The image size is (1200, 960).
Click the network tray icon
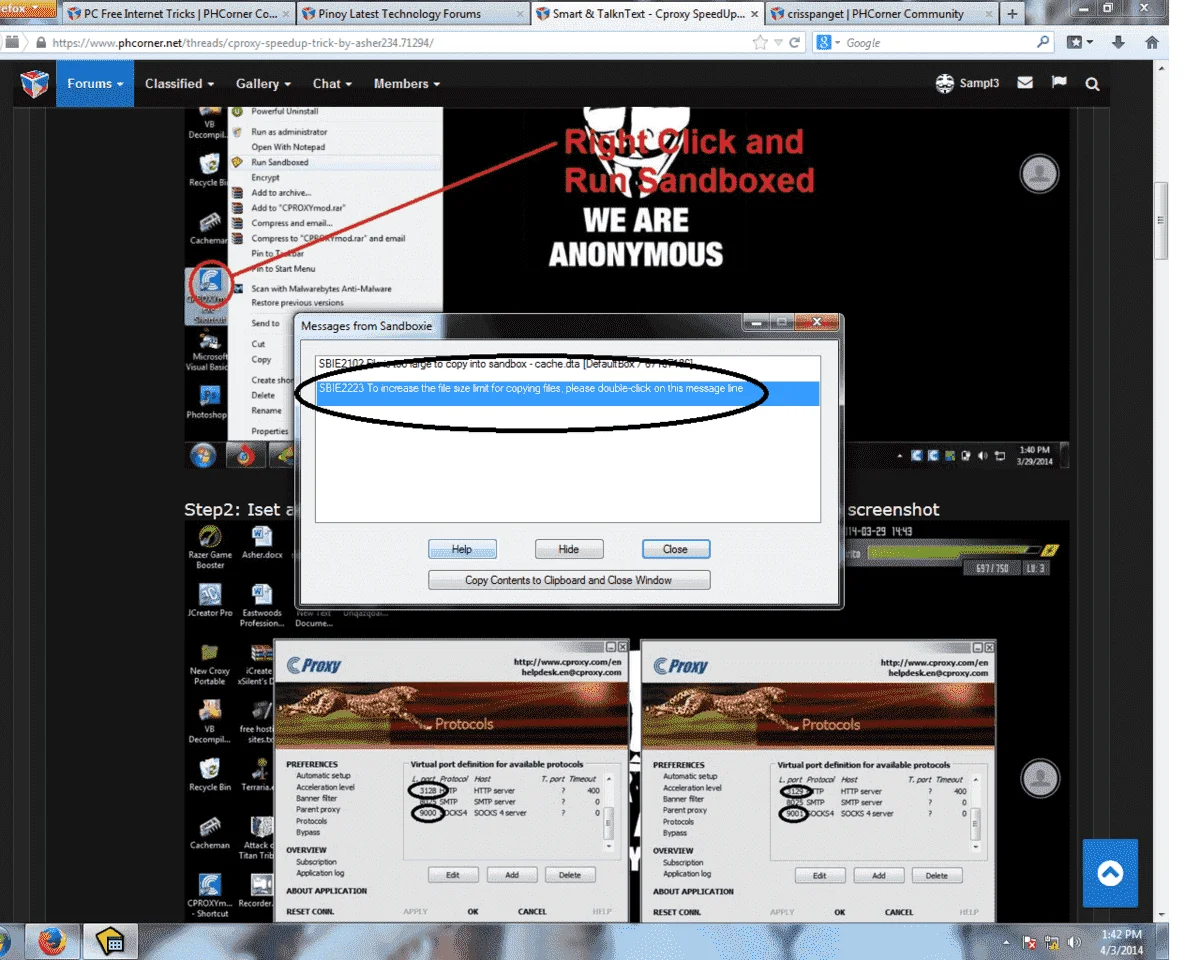1052,942
